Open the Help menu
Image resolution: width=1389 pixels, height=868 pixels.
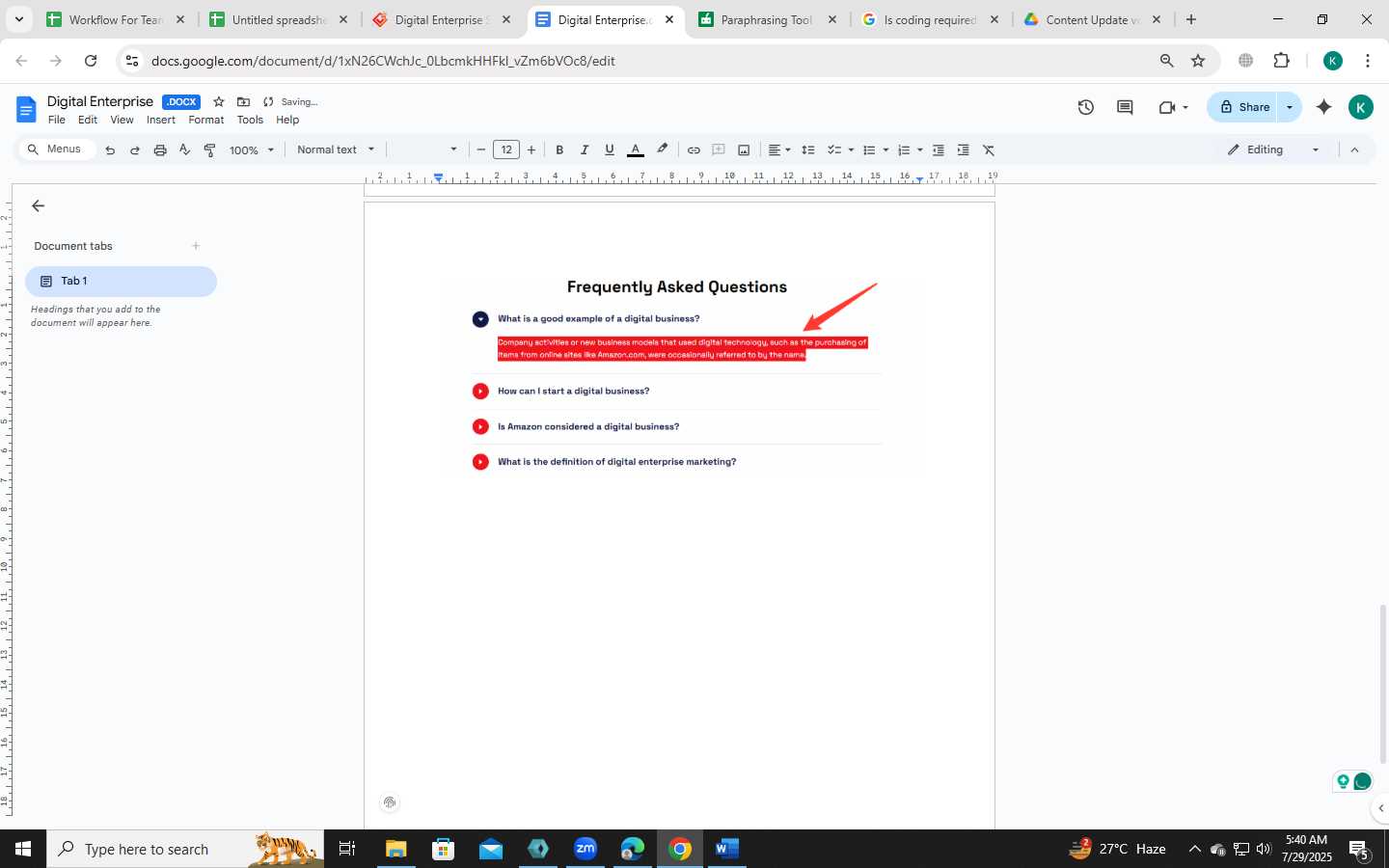[287, 121]
